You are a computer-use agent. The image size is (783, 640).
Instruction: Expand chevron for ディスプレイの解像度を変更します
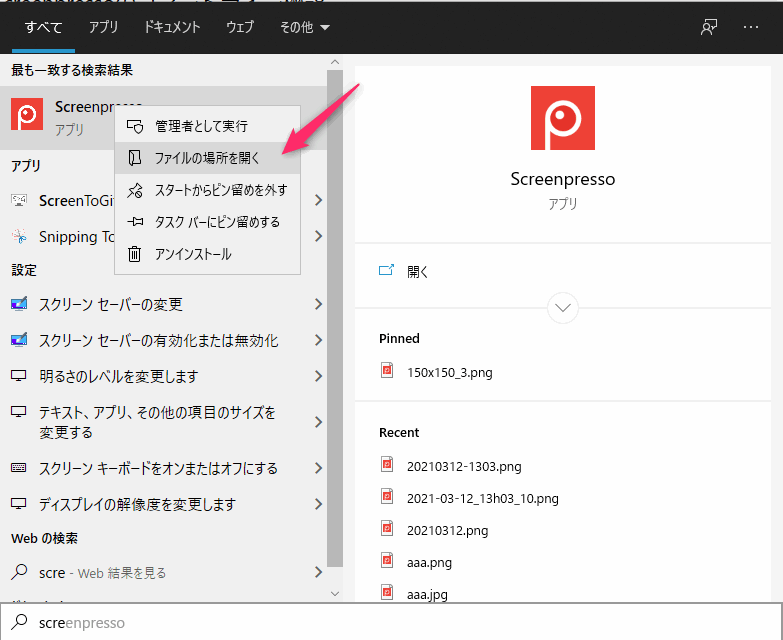319,504
